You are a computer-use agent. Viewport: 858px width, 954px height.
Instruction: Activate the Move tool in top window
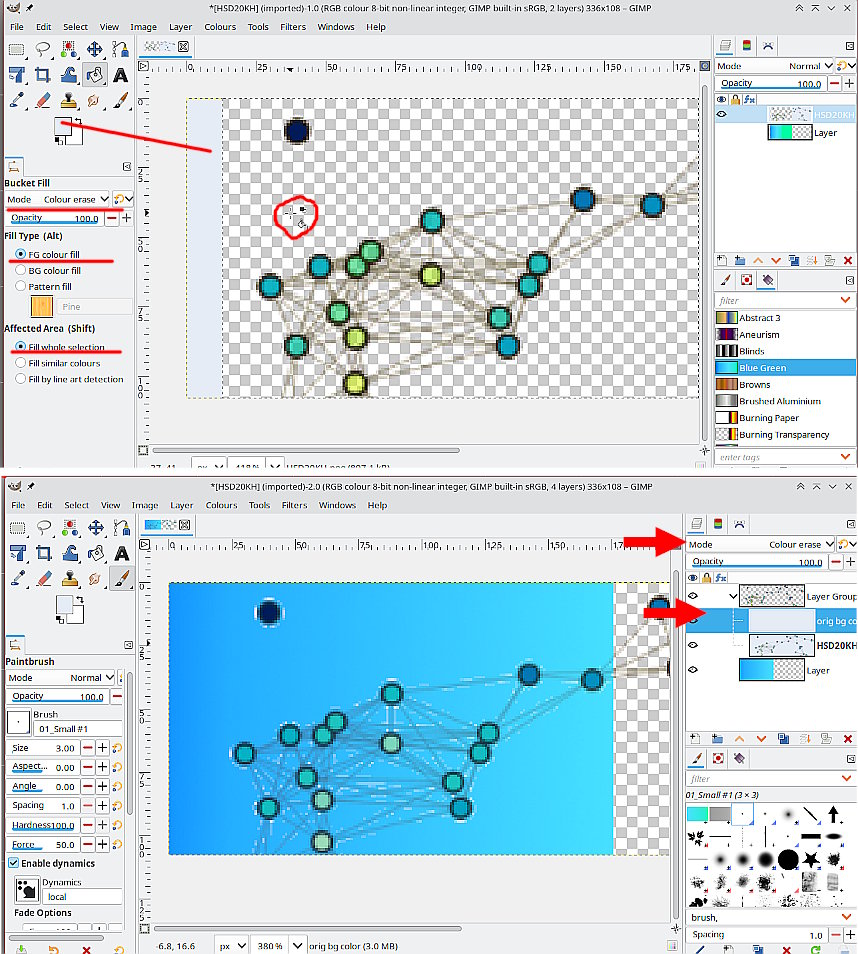[94, 49]
